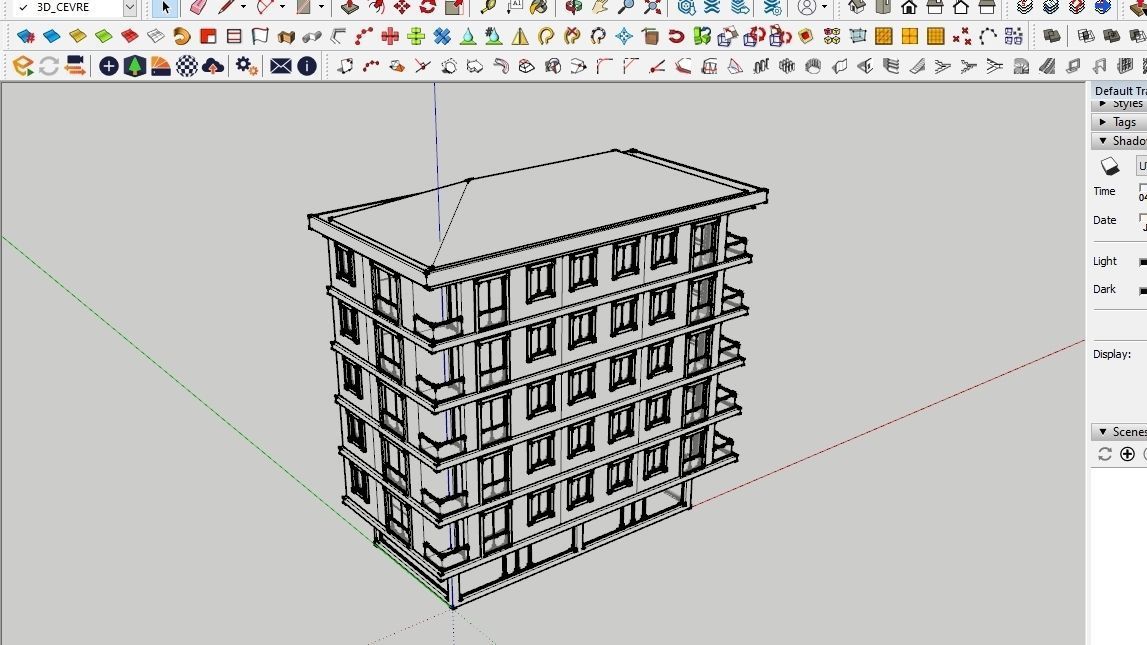Open the 3D Warehouse
The width and height of the screenshot is (1147, 645).
686,8
